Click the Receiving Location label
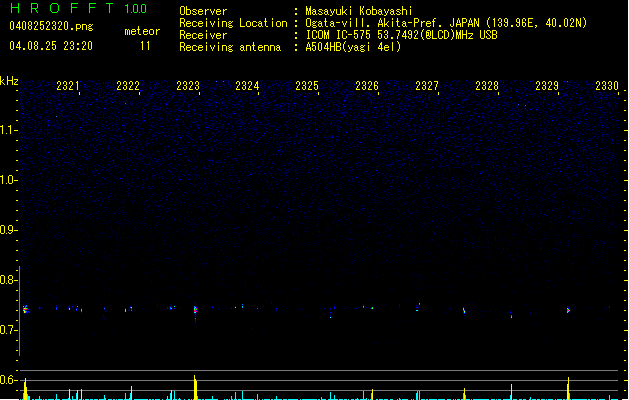Screen dimensions: 629x400 click(x=233, y=23)
